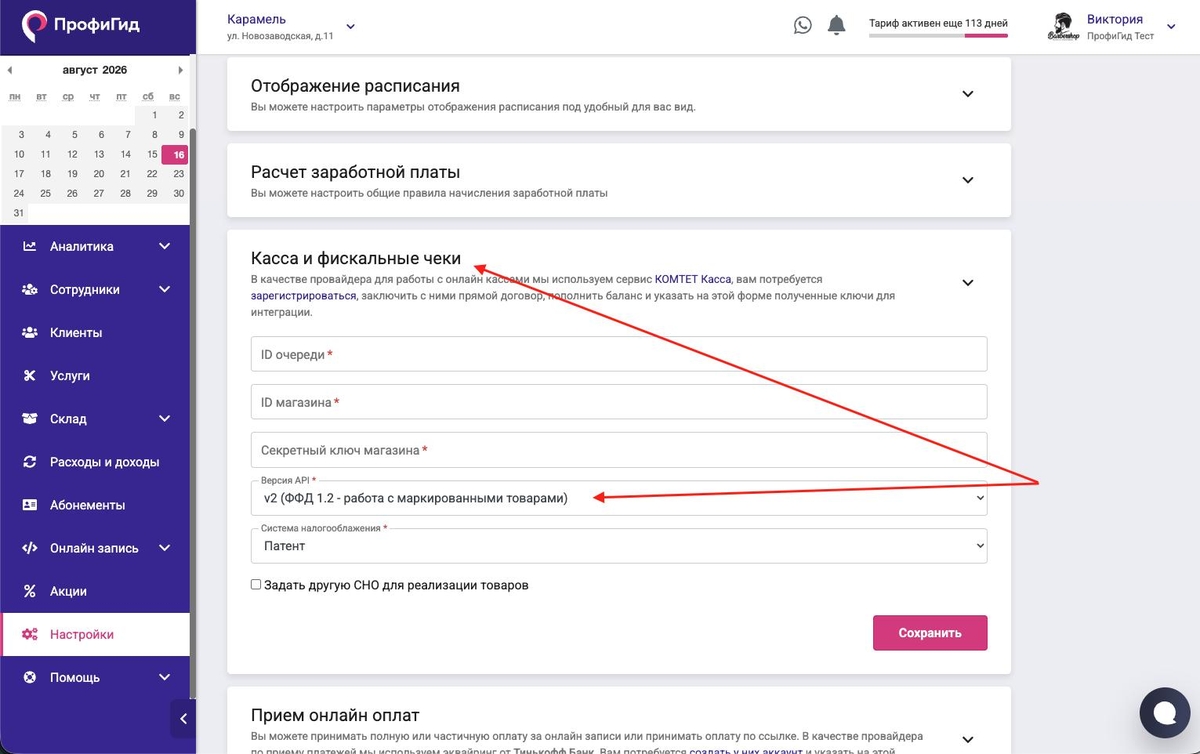Go to previous month in calendar
The image size is (1200, 754).
click(x=10, y=70)
